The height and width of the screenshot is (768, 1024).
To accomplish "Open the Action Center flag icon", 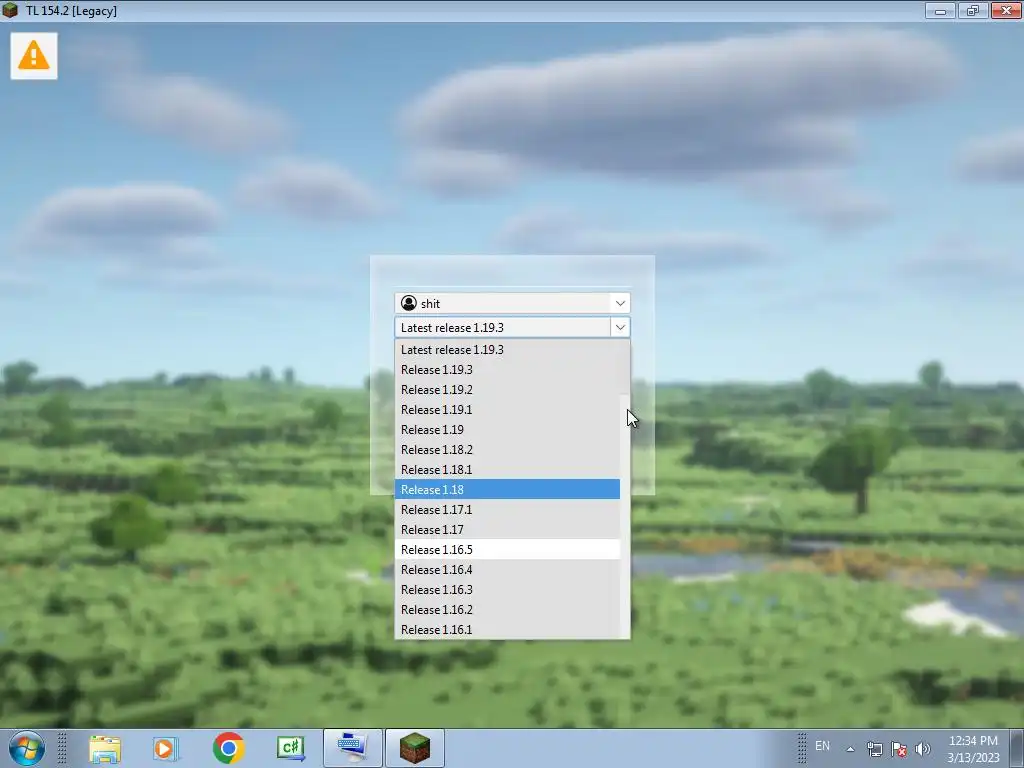I will 899,749.
